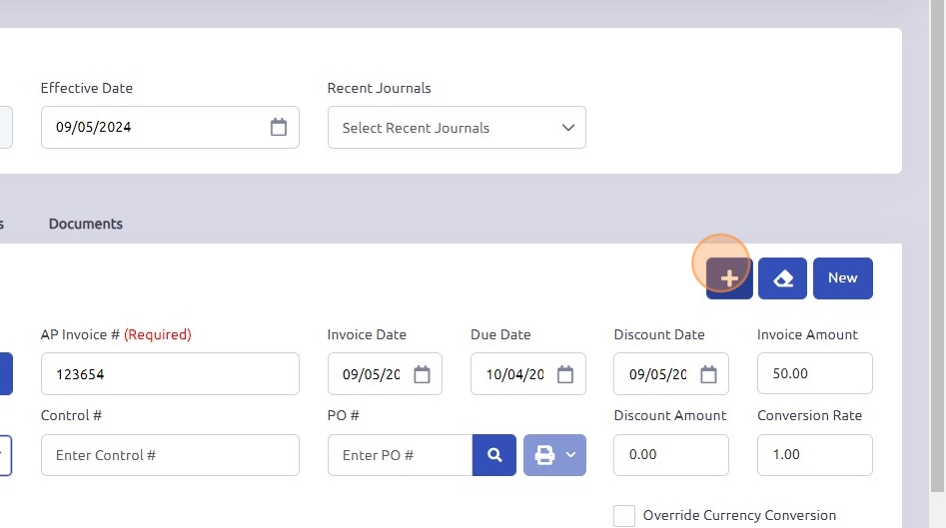The width and height of the screenshot is (946, 528).
Task: Select the Invoice Amount field
Action: coord(814,374)
